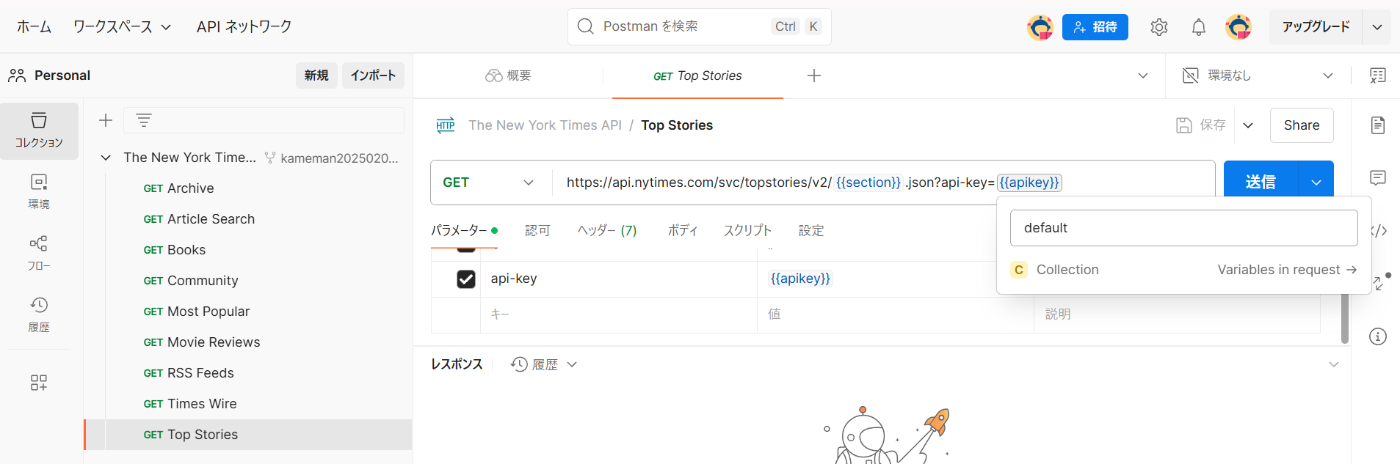Open the GET method dropdown
This screenshot has width=1400, height=464.
click(490, 182)
